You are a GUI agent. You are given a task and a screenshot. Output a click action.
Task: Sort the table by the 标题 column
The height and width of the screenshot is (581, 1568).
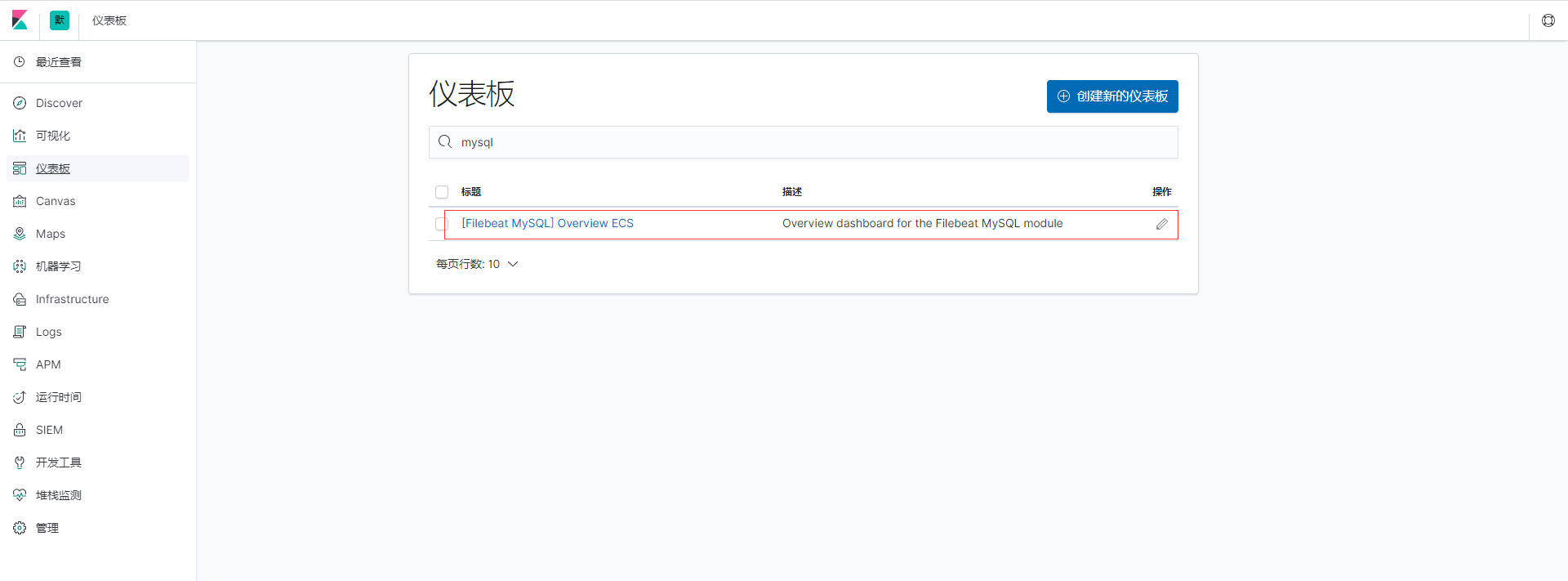point(471,192)
